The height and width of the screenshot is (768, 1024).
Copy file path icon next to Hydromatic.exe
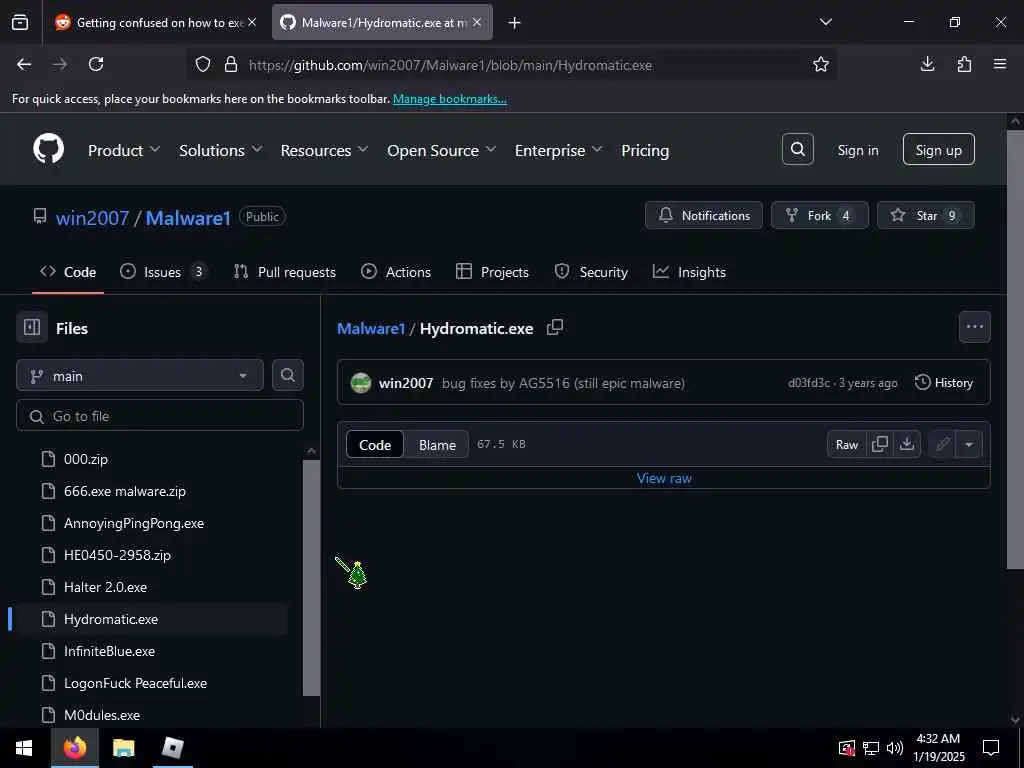click(554, 328)
